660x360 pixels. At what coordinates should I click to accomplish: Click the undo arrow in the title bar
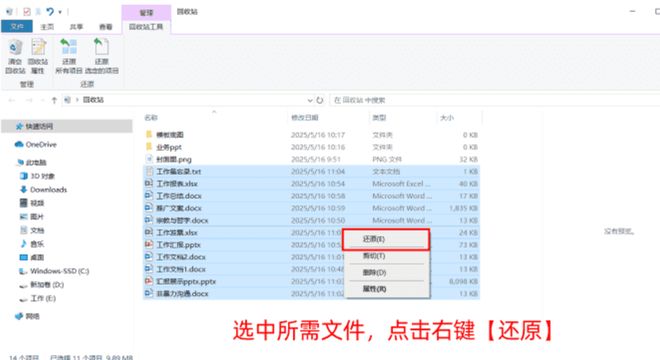click(50, 12)
